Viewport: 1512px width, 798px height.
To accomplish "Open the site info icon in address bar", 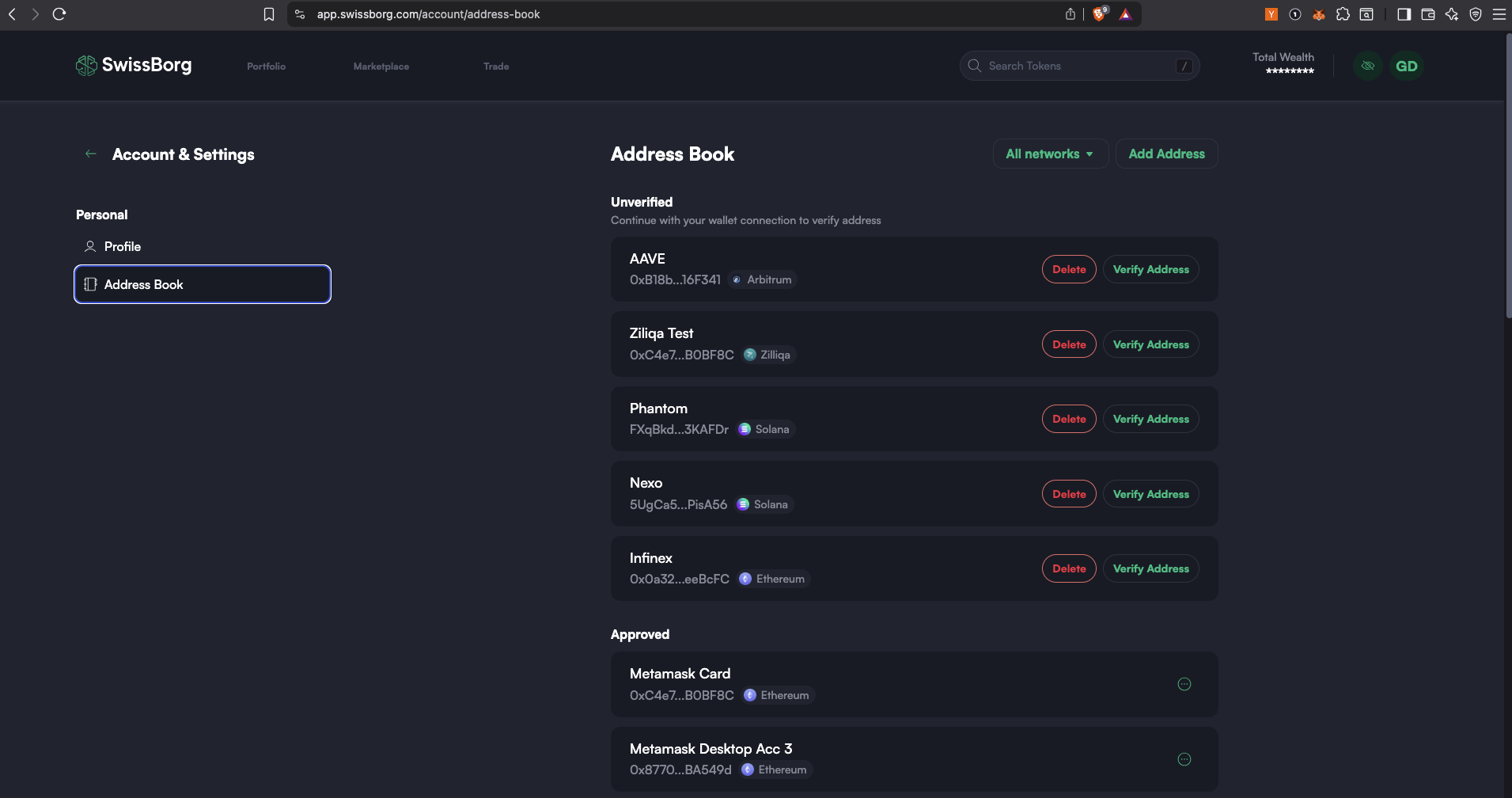I will click(300, 14).
